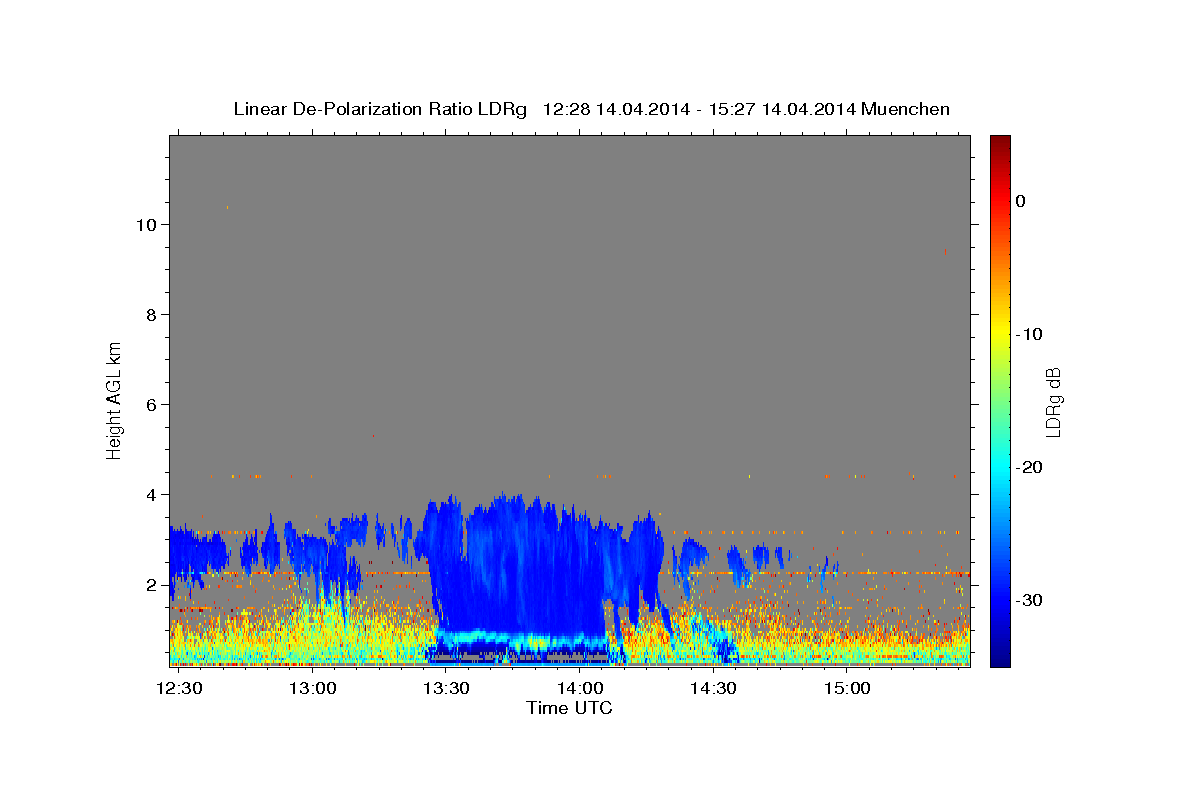Click the height tick label 4
The height and width of the screenshot is (800, 1200).
point(149,494)
